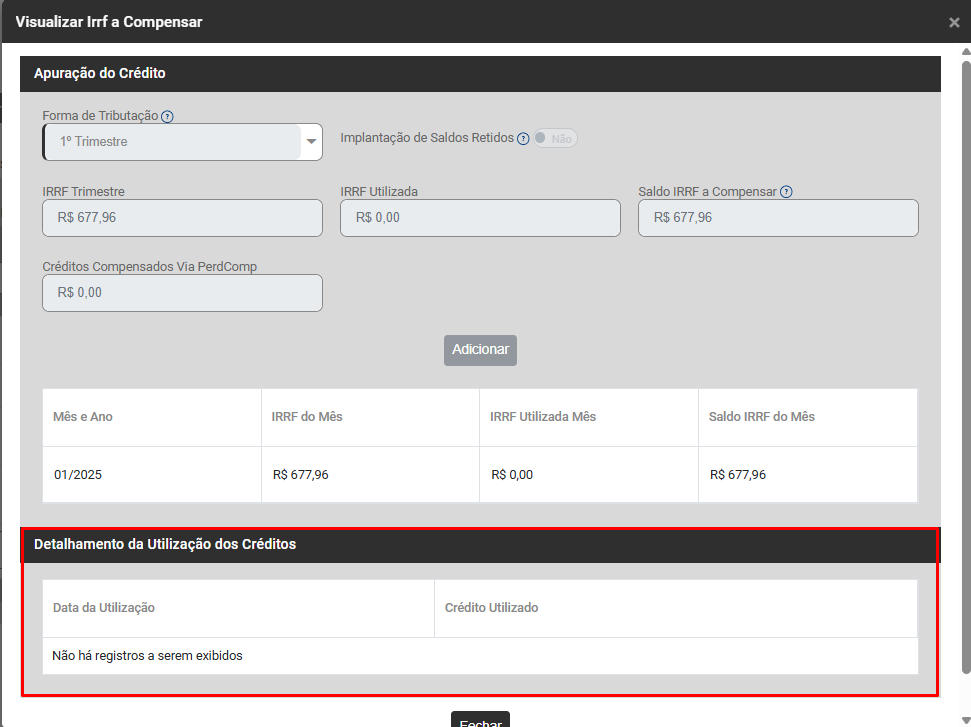
Task: Click help icon next to Implantação de Saldos Retidos
Action: tap(523, 139)
